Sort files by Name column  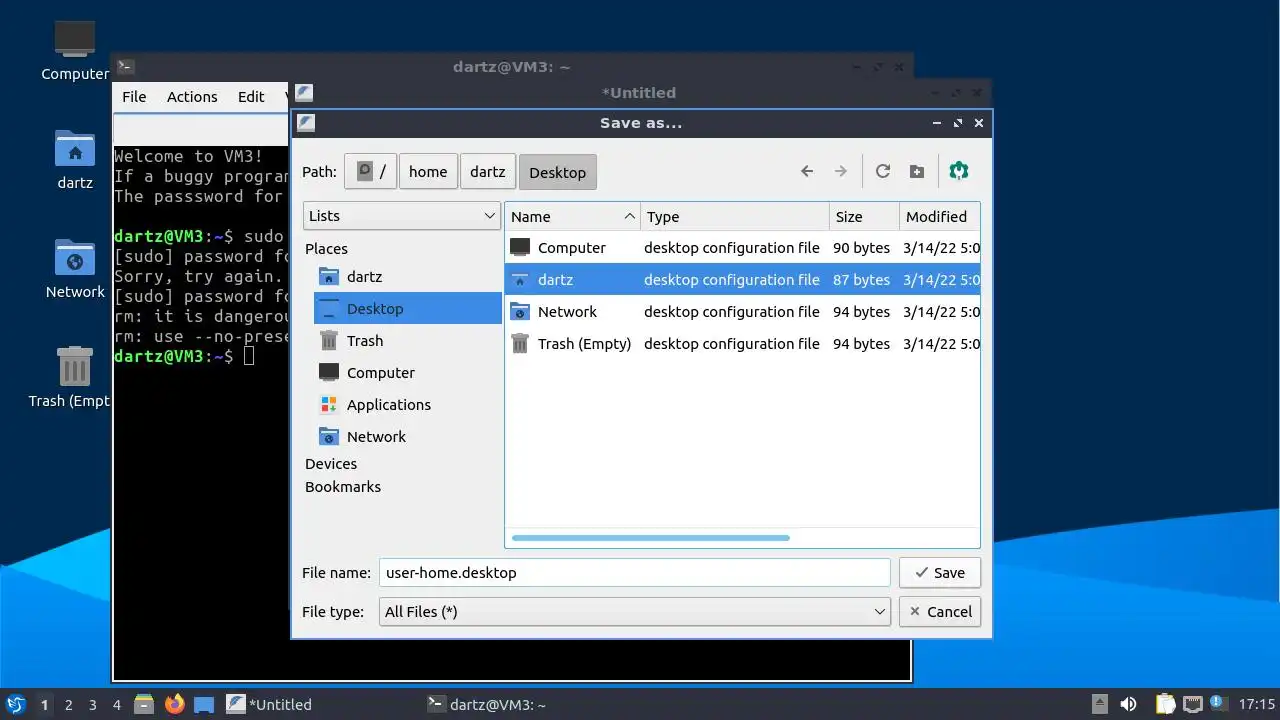(x=573, y=216)
